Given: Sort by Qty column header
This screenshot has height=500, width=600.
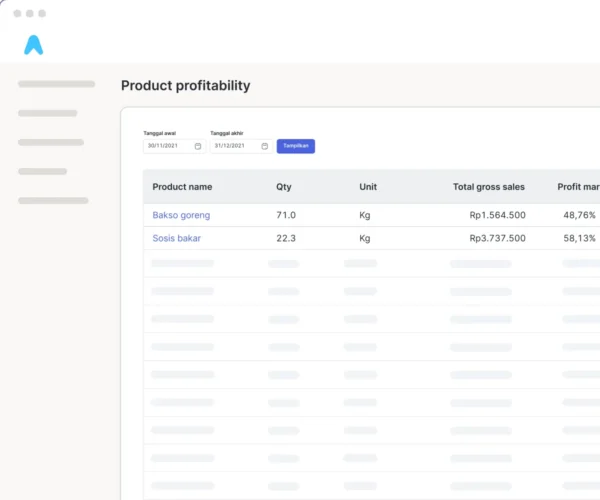Looking at the screenshot, I should 284,187.
